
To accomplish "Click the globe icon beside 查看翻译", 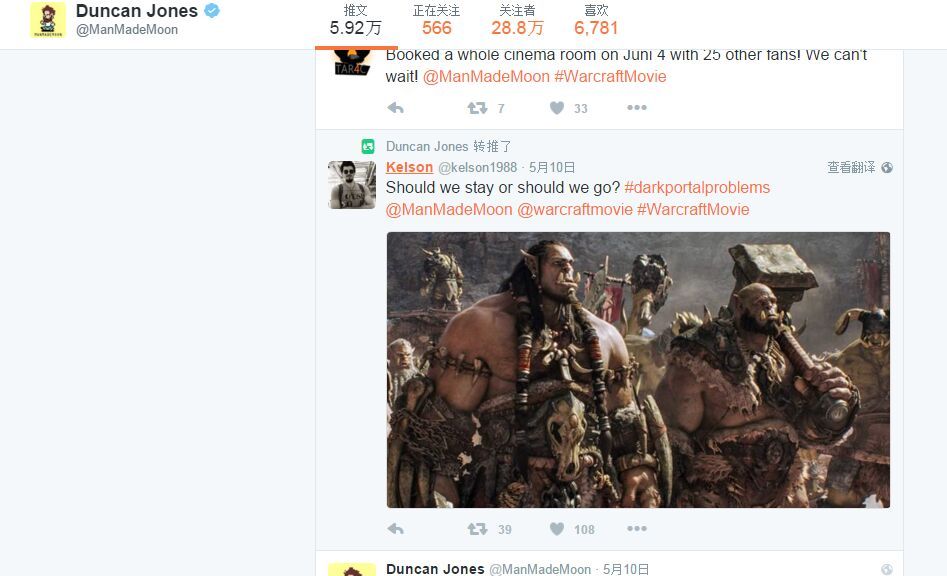I will pyautogui.click(x=887, y=168).
